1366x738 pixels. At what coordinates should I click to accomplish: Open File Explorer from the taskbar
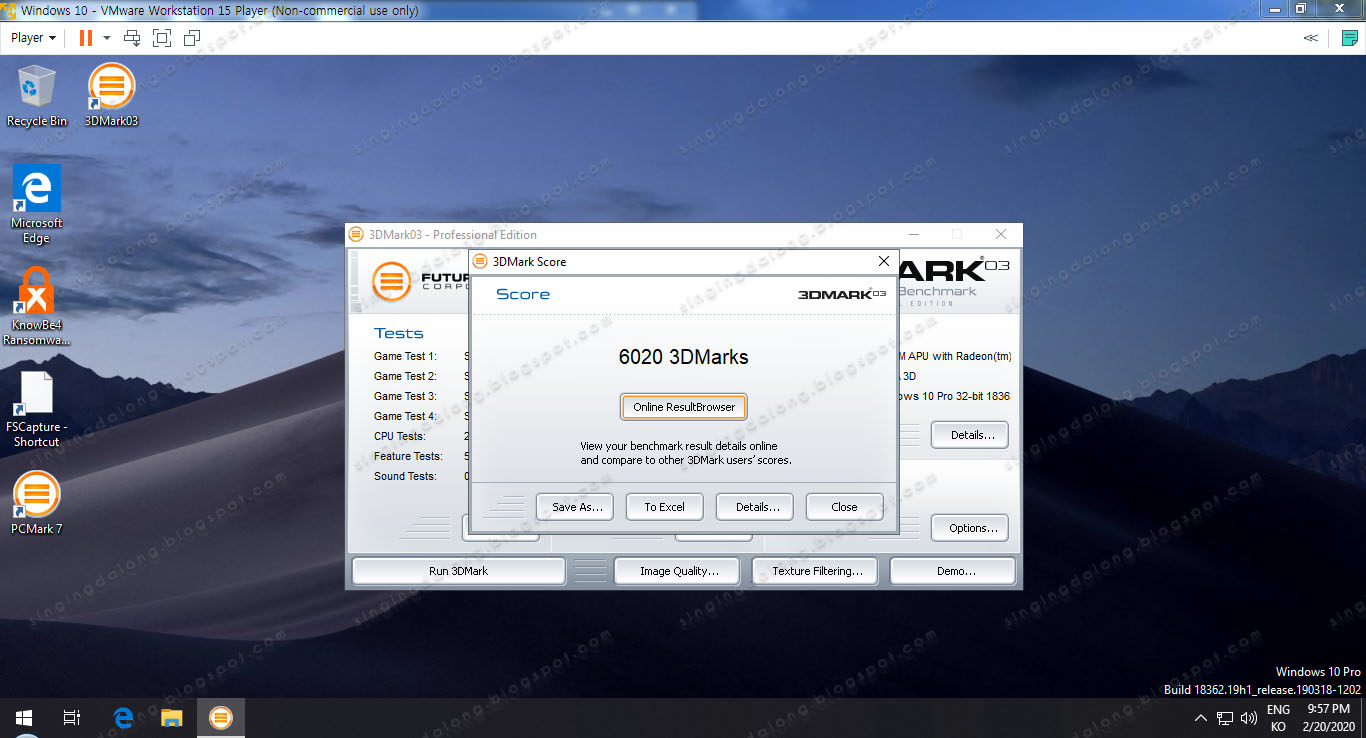[172, 718]
